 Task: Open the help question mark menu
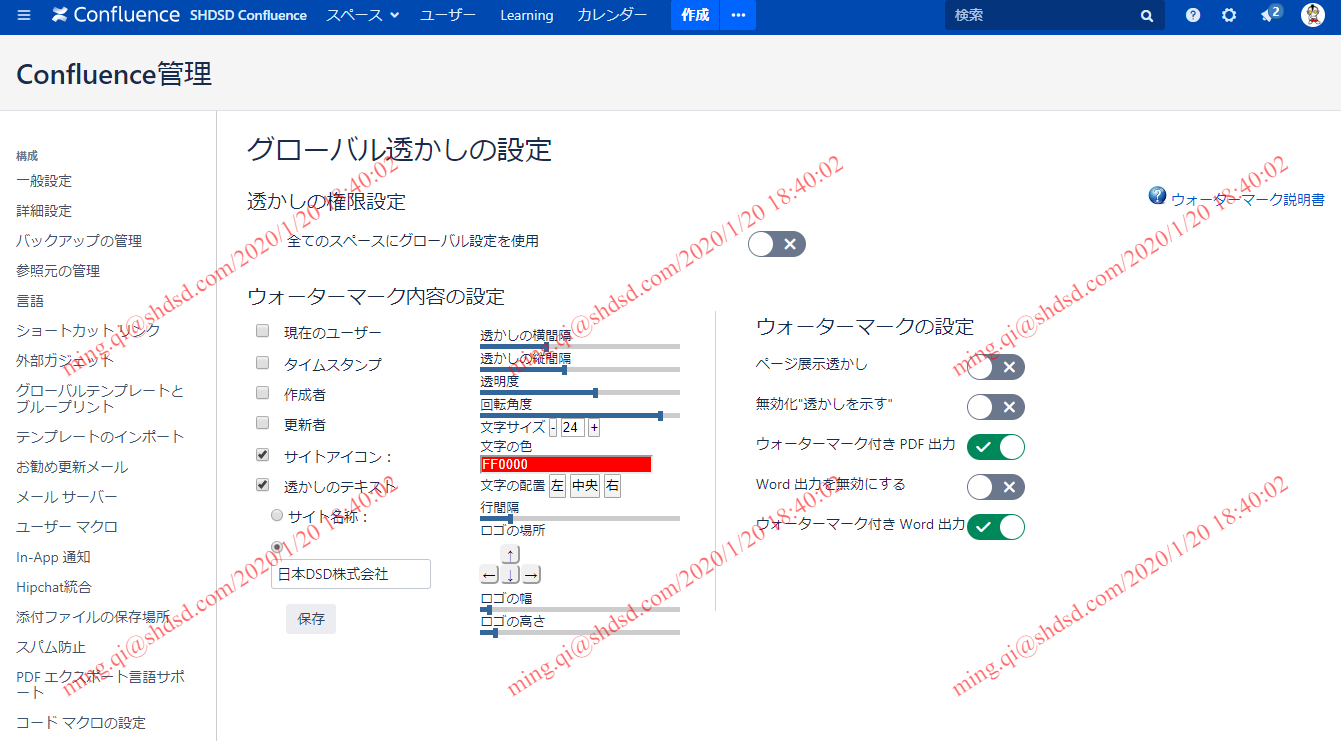point(1193,15)
